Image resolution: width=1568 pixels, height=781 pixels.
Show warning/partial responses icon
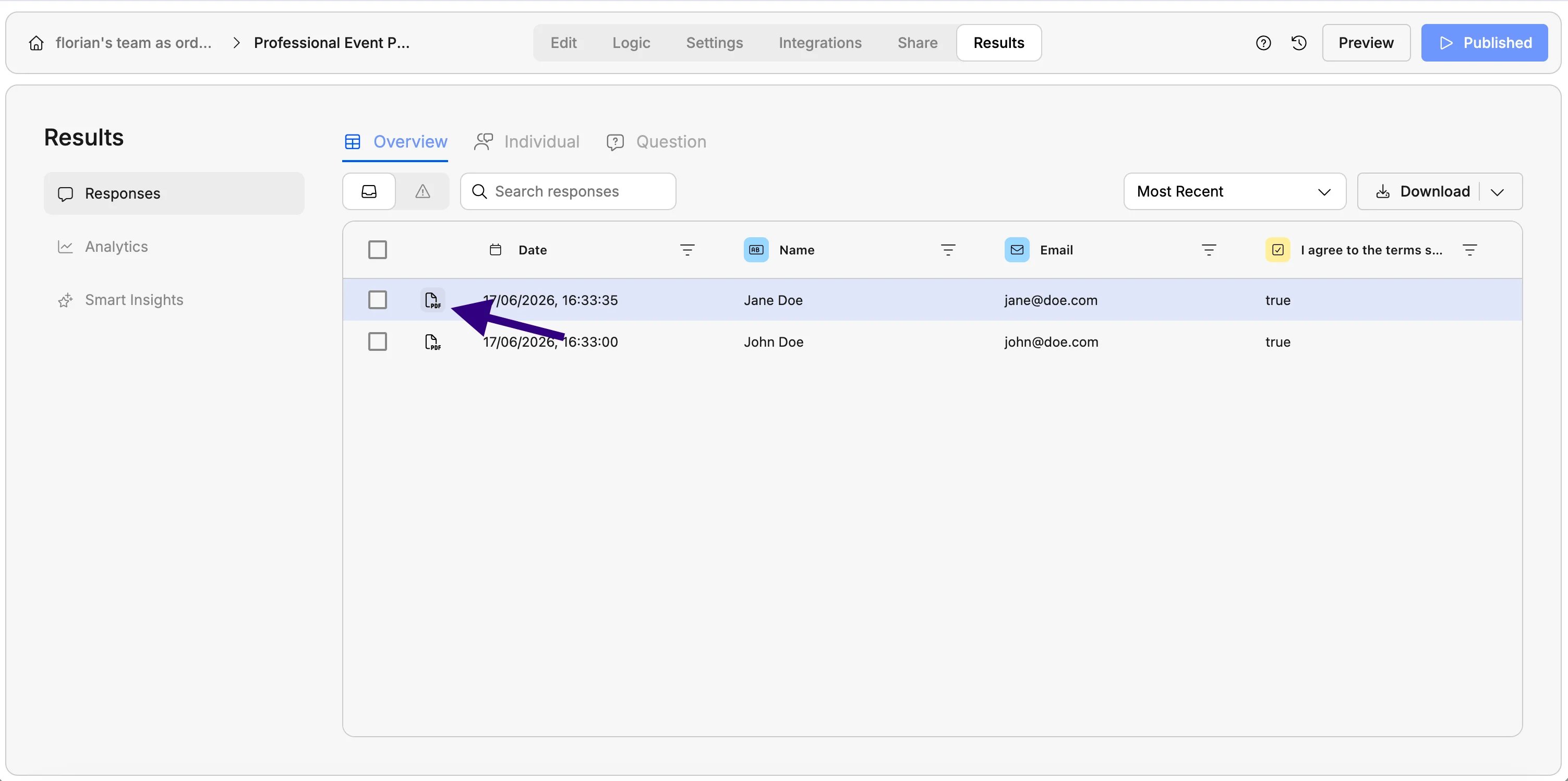coord(423,192)
